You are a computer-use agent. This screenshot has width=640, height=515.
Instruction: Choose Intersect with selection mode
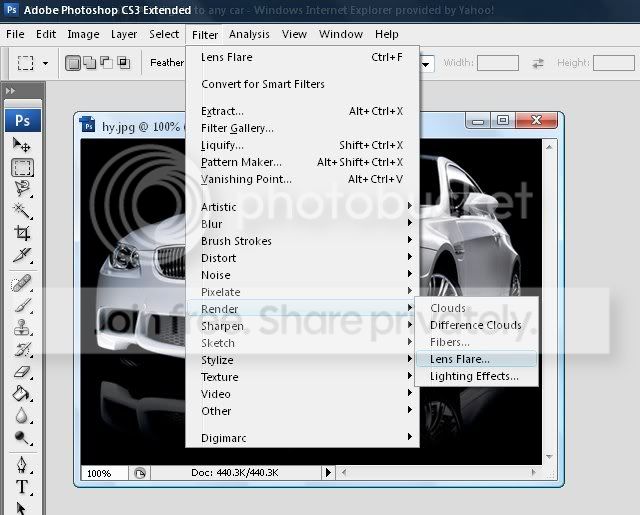[123, 63]
